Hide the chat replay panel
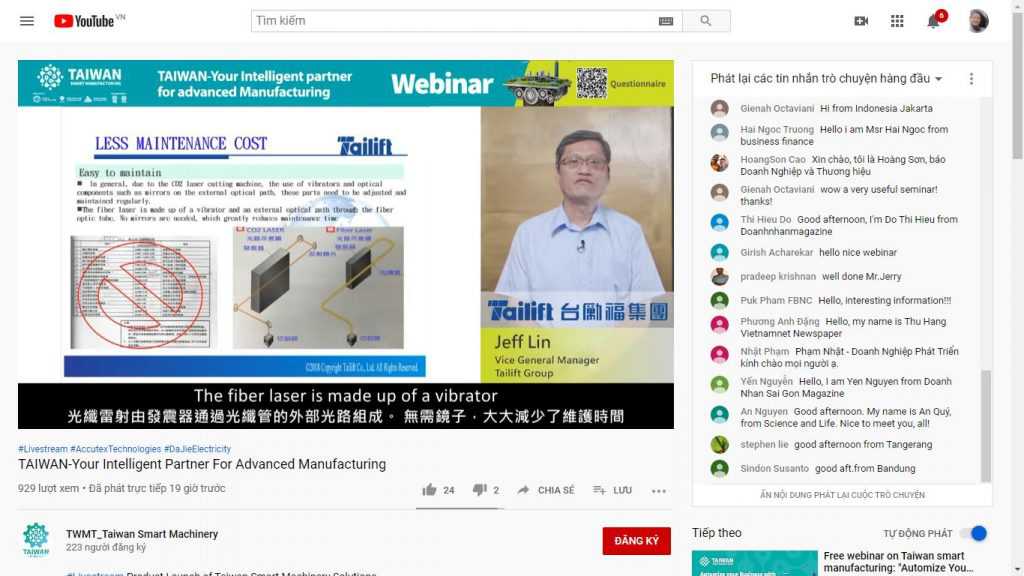 (842, 495)
